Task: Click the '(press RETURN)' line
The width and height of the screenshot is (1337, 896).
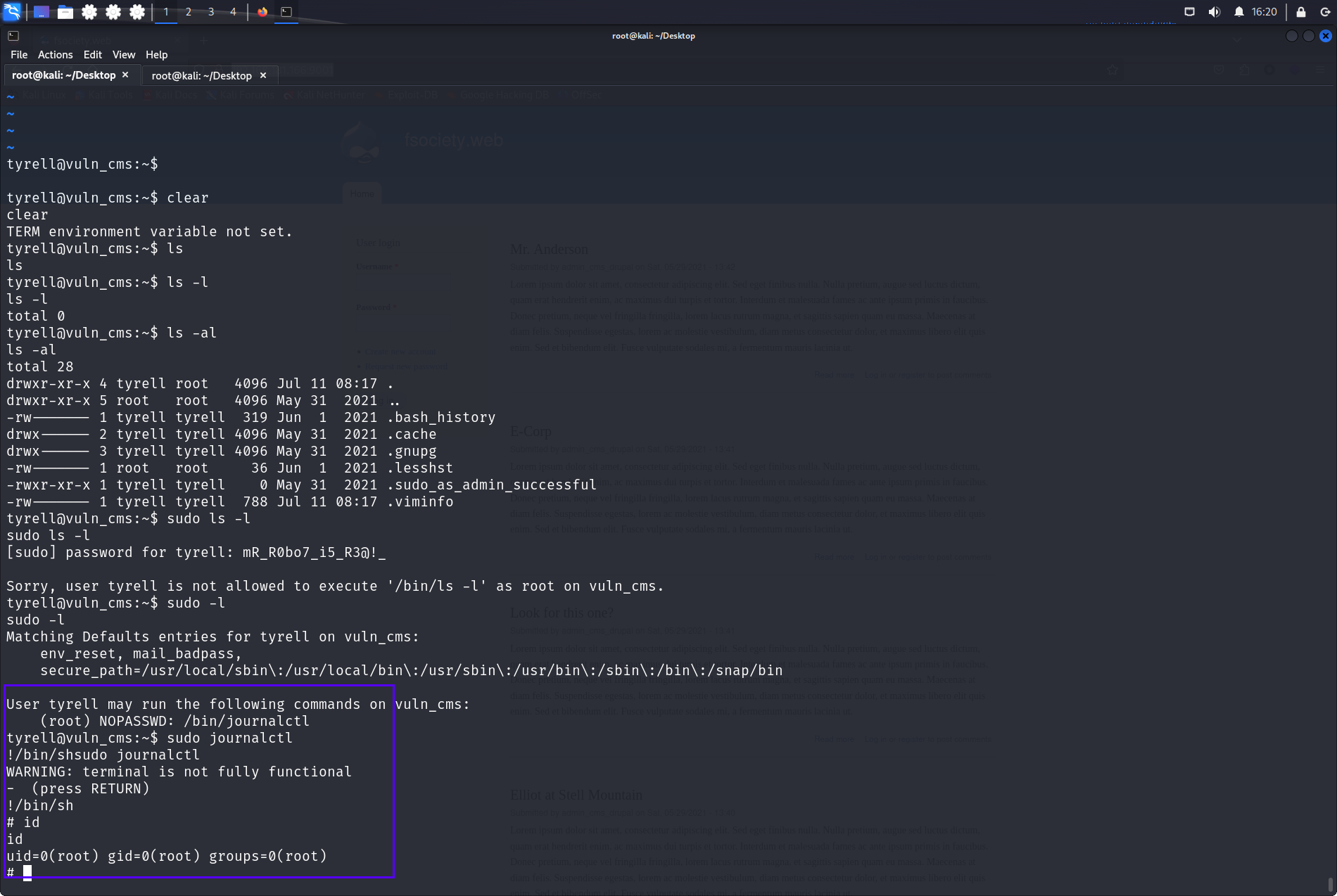Action: tap(78, 788)
